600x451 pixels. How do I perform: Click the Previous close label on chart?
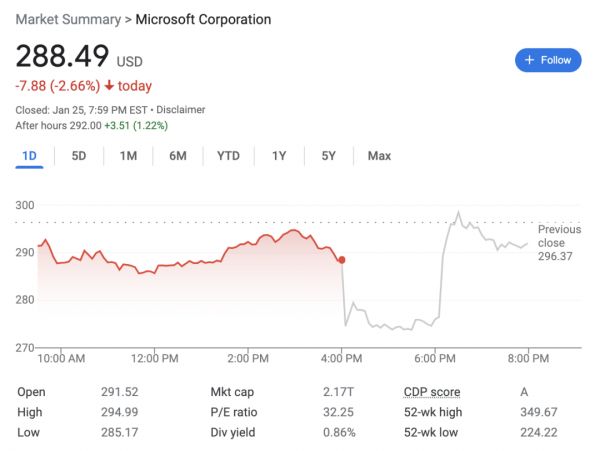coord(551,236)
